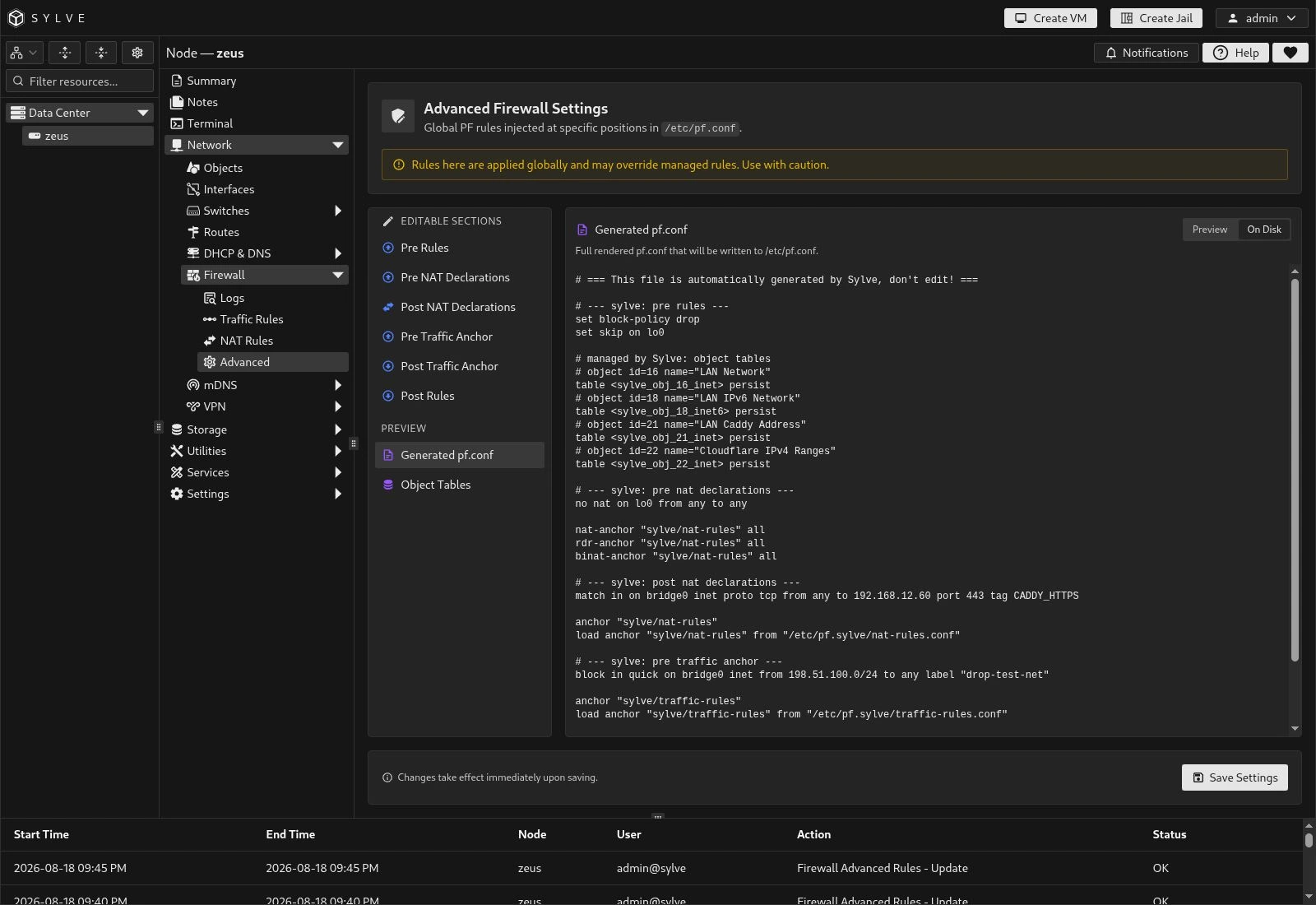Expand the VPN submenu arrow
The image size is (1316, 905).
tap(337, 406)
